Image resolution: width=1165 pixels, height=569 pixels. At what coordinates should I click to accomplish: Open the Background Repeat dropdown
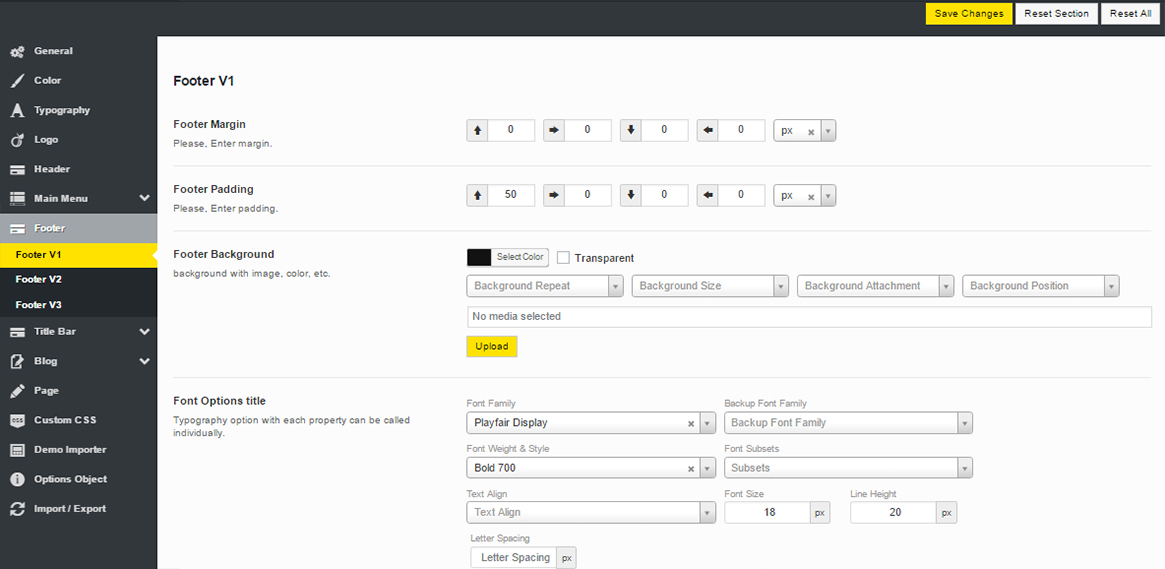[545, 286]
